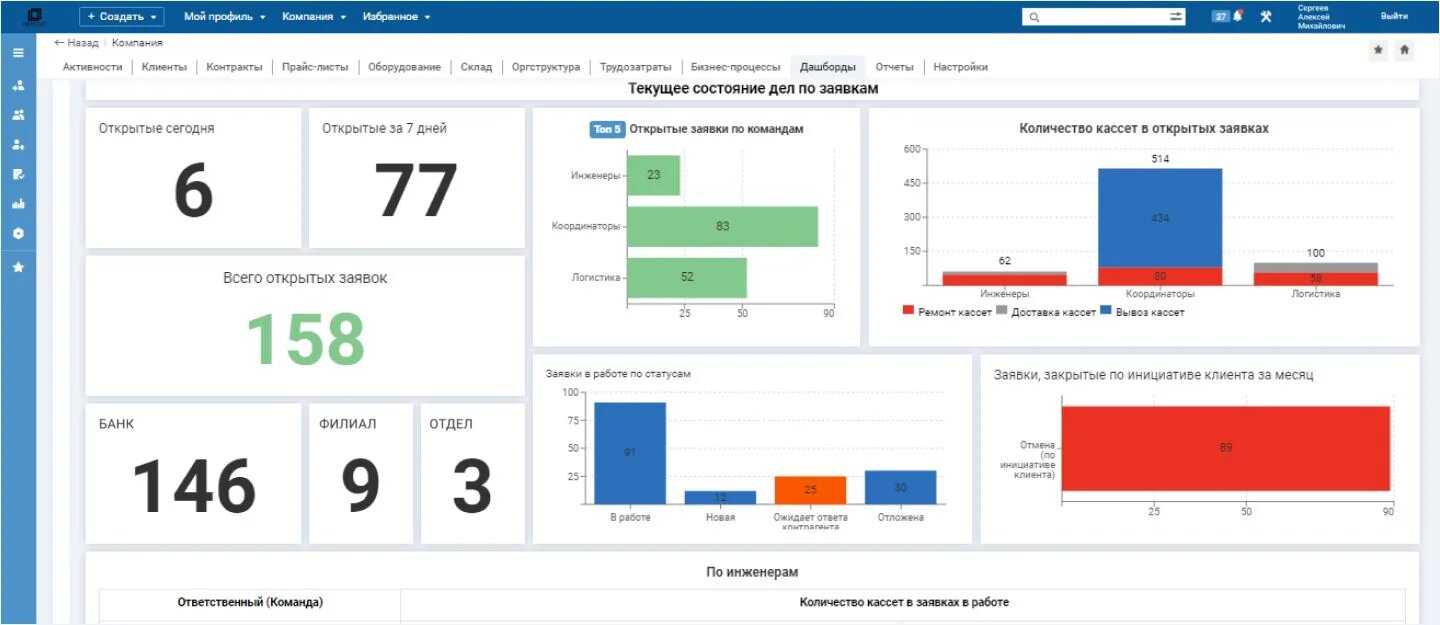1440x625 pixels.
Task: Open the Оргструктура tab
Action: click(545, 67)
